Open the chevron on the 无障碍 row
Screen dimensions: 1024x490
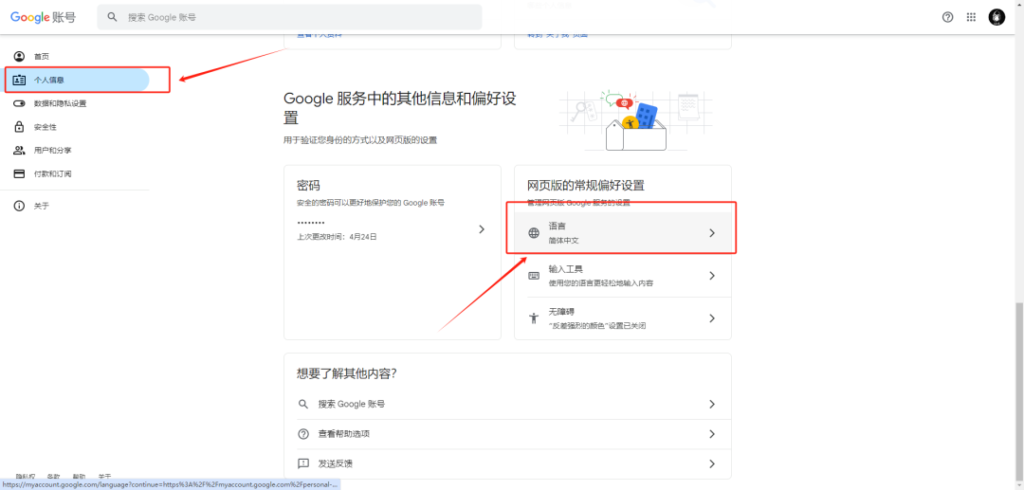click(x=712, y=318)
